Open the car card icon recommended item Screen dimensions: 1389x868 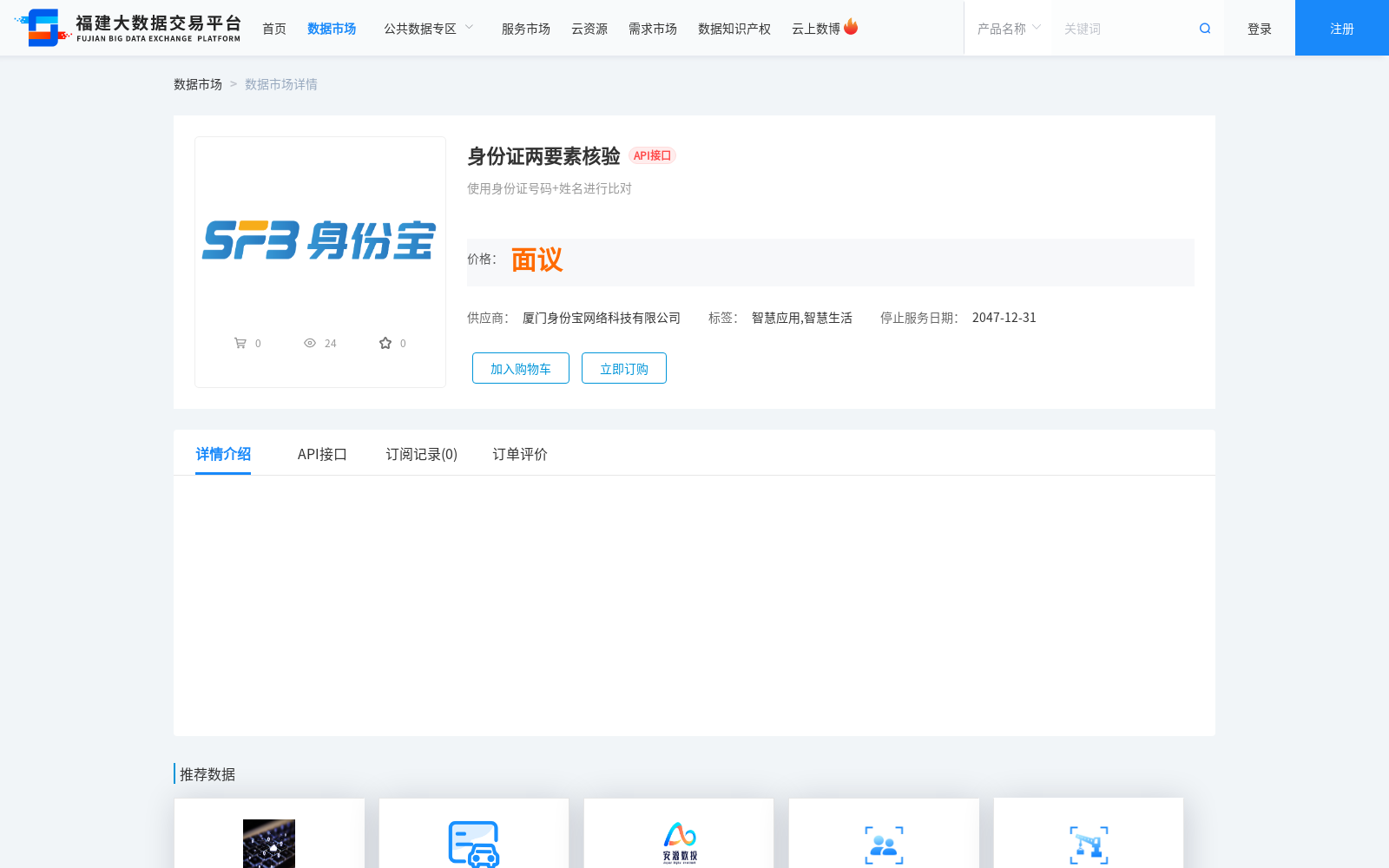point(474,844)
